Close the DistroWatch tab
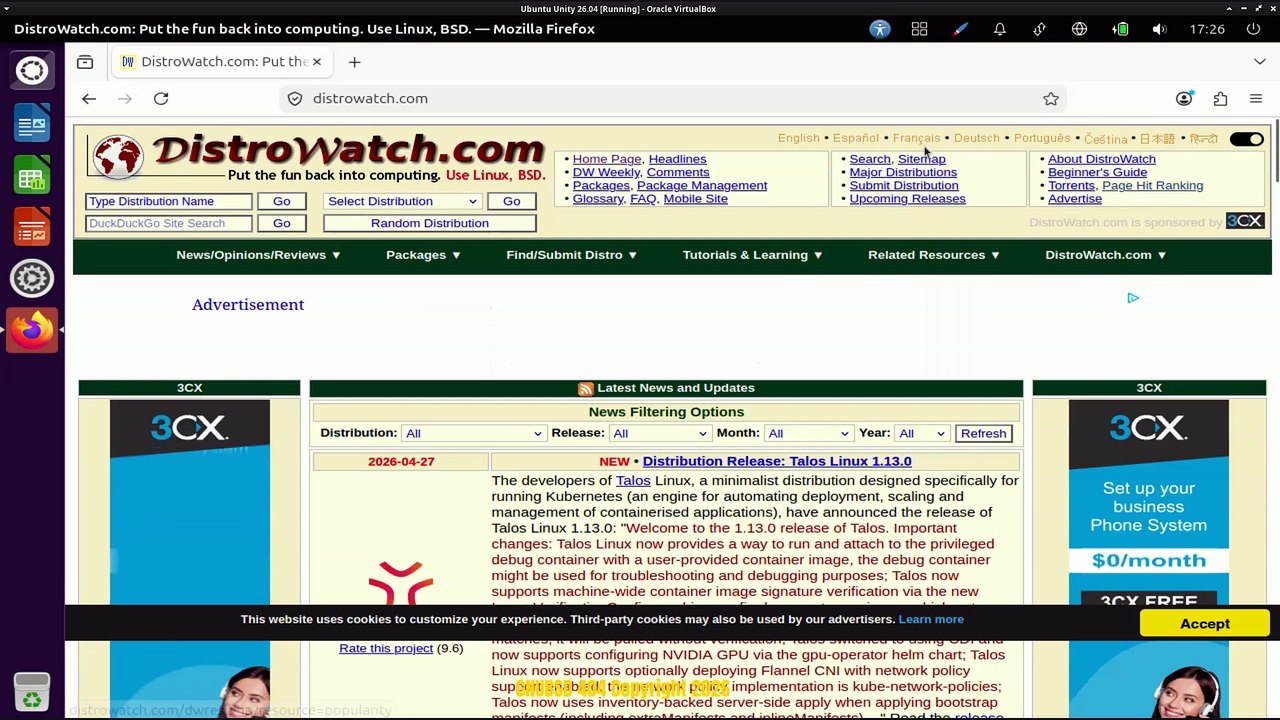 click(x=317, y=62)
